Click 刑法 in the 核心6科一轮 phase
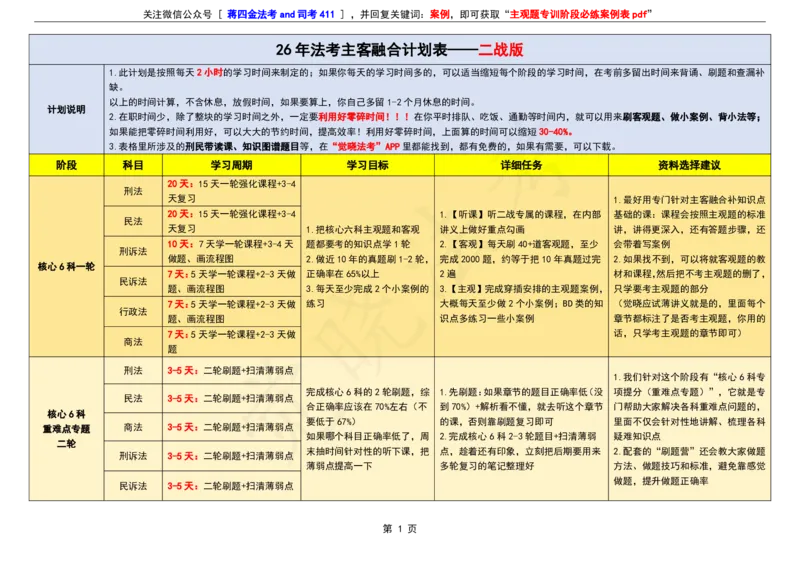The width and height of the screenshot is (800, 566). [x=133, y=191]
